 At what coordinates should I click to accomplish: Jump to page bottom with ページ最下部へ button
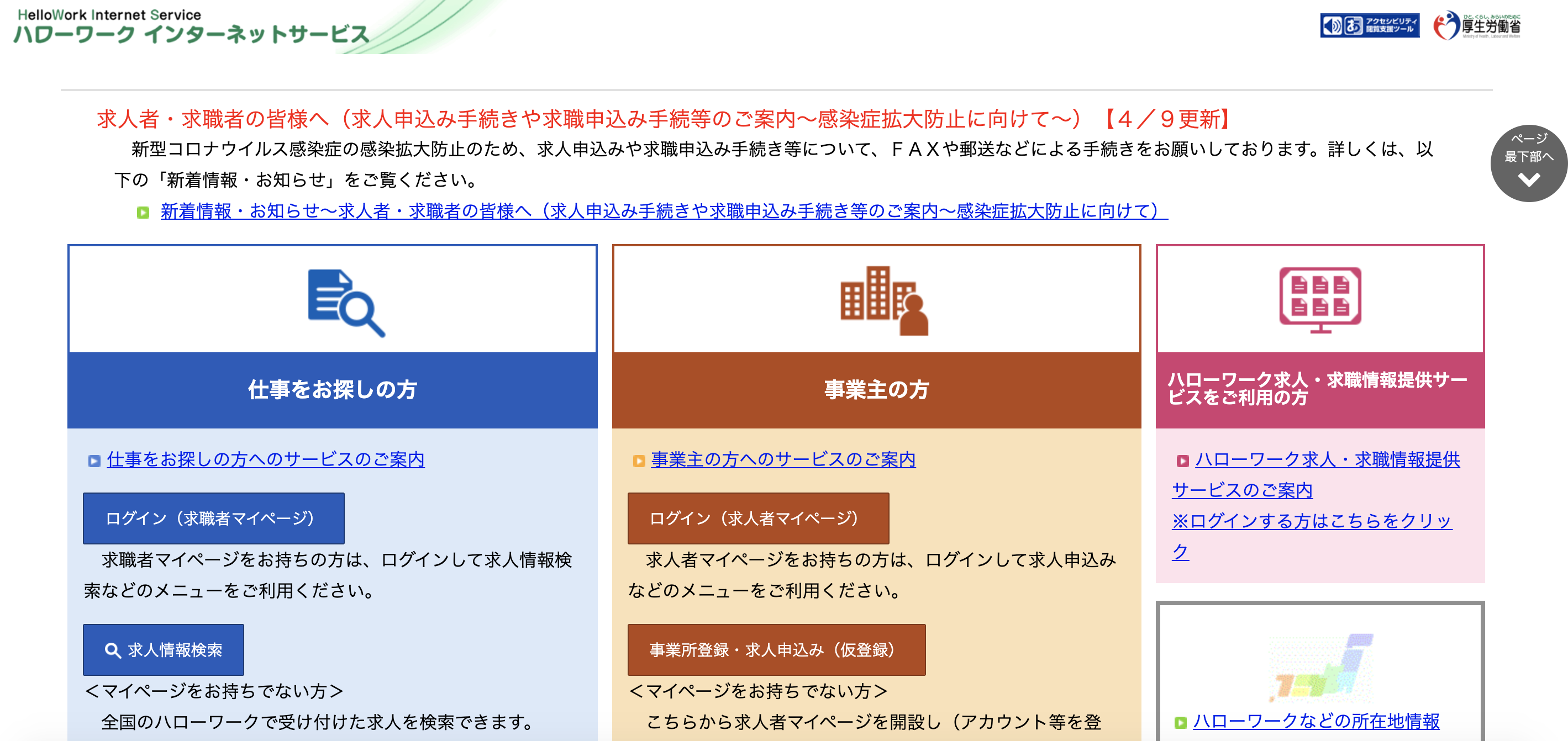coord(1528,163)
